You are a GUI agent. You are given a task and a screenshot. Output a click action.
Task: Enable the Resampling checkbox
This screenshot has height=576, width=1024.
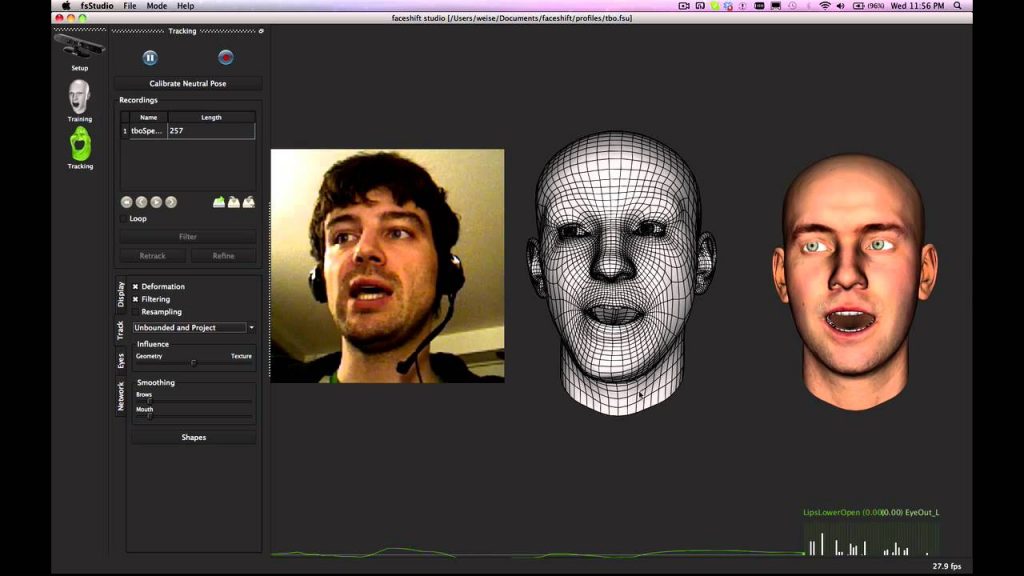point(136,312)
